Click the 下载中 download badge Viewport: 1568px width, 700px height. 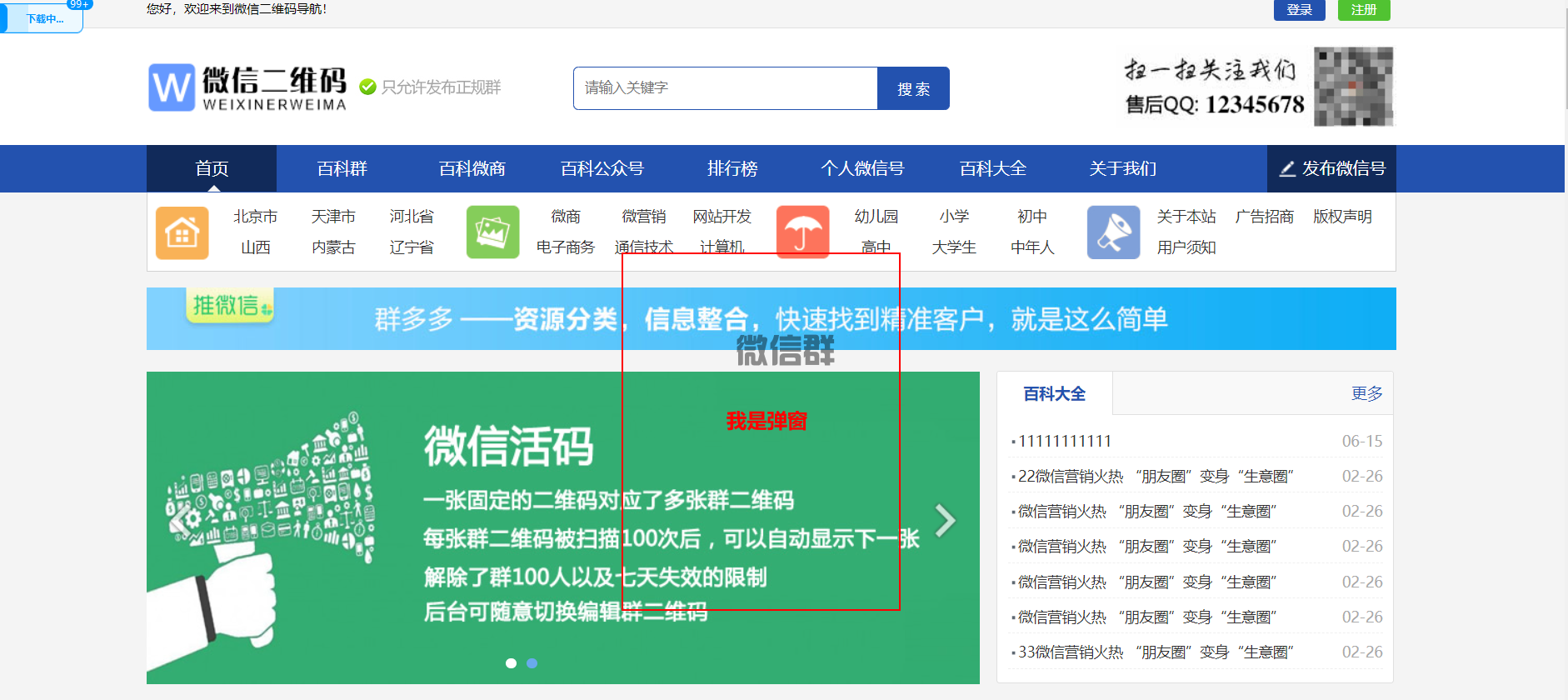tap(43, 18)
